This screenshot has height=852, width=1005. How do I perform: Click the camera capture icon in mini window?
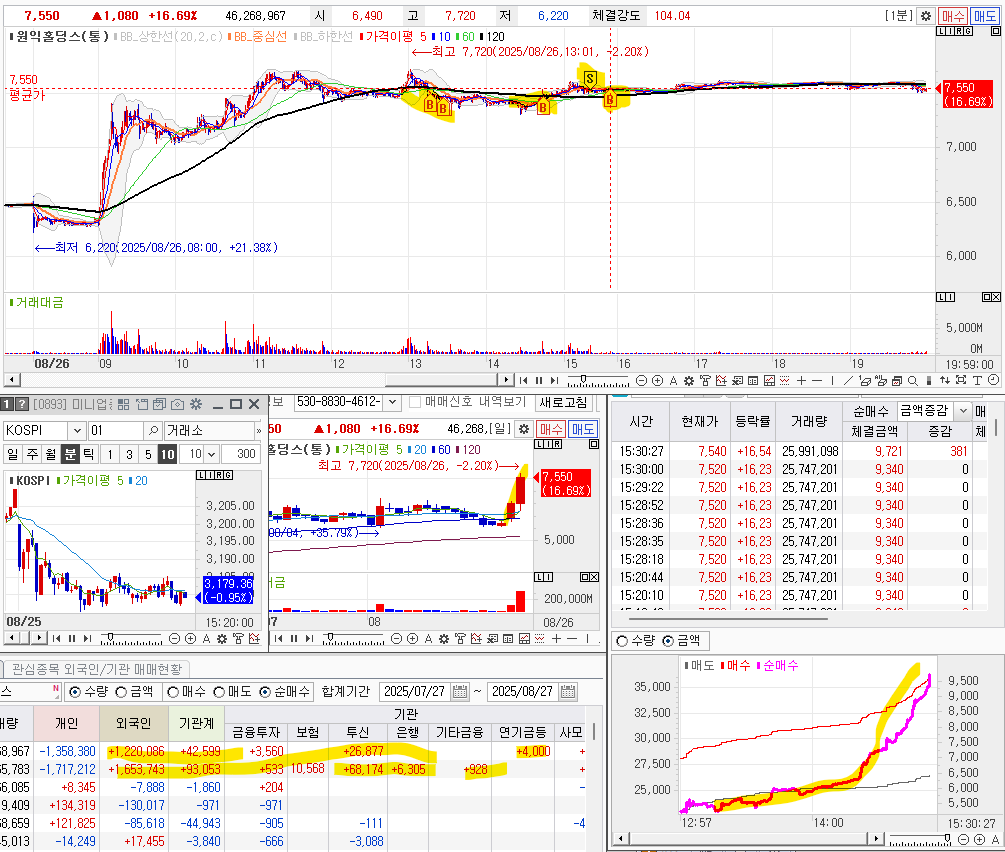(178, 405)
